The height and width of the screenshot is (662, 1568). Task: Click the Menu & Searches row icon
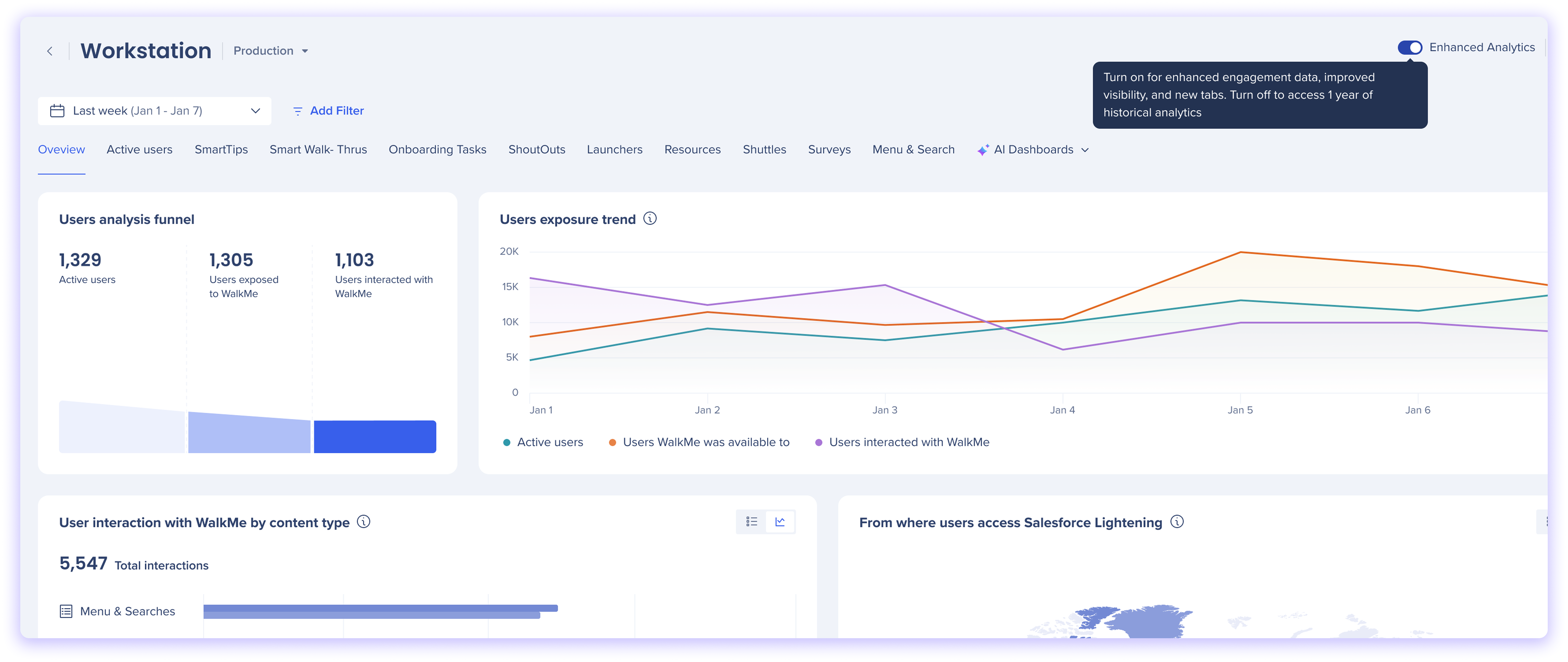click(66, 612)
